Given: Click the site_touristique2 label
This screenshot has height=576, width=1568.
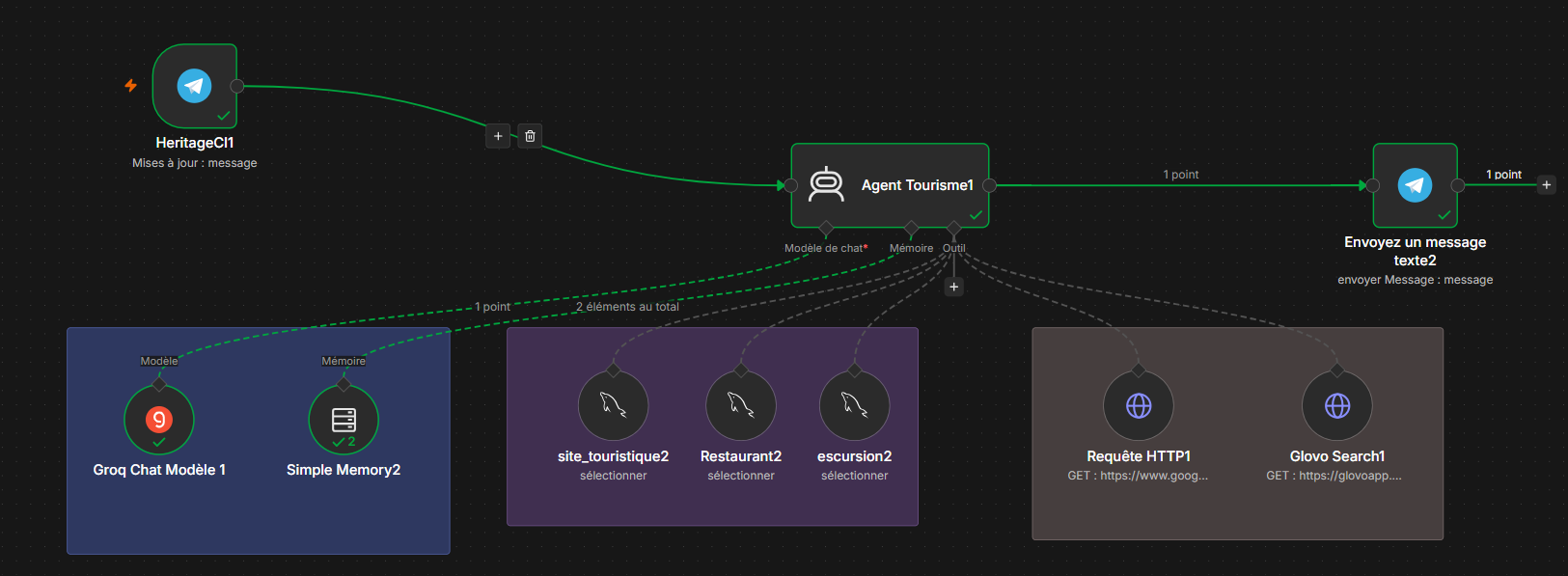Looking at the screenshot, I should click(613, 456).
